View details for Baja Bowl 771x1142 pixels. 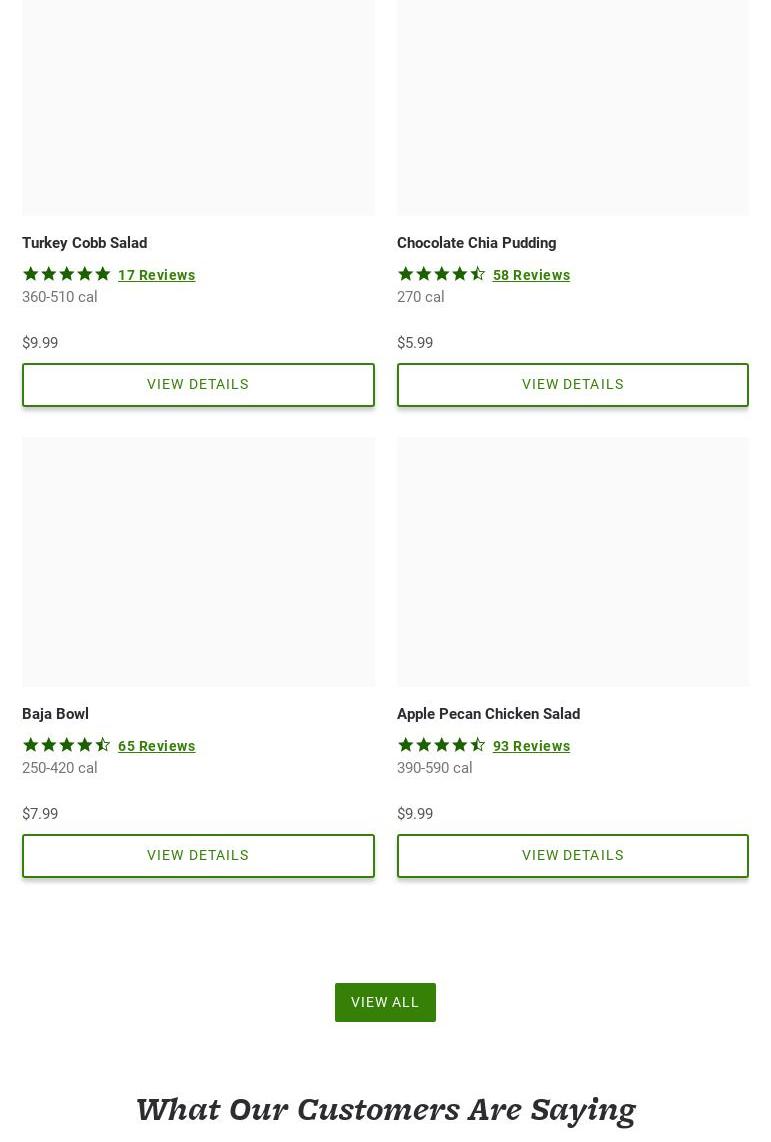click(198, 856)
